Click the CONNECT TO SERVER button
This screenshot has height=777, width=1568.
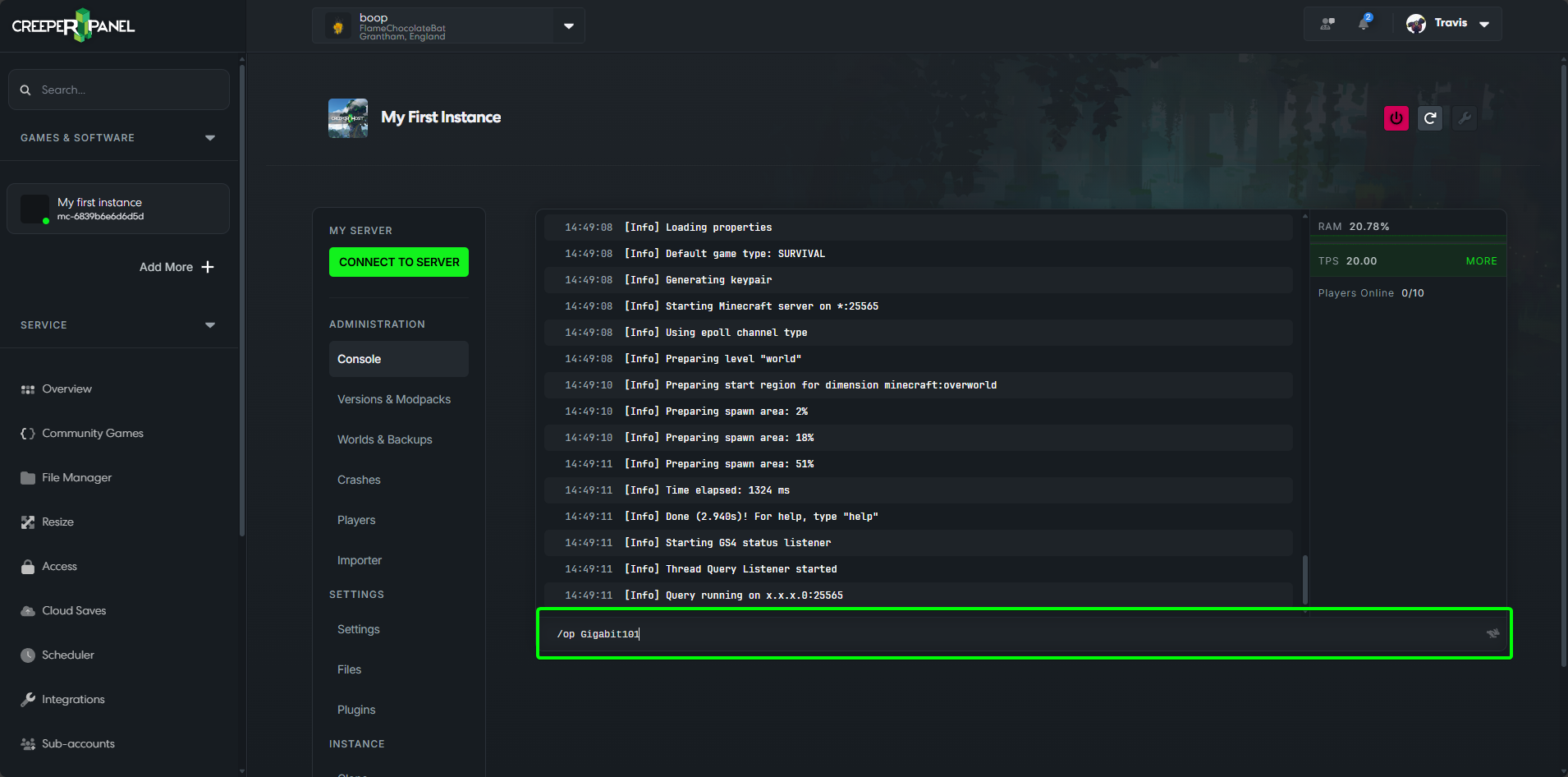[399, 262]
